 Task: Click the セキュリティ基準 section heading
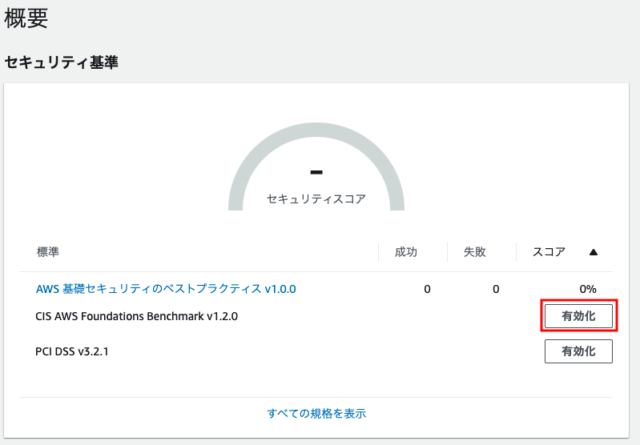click(x=61, y=62)
